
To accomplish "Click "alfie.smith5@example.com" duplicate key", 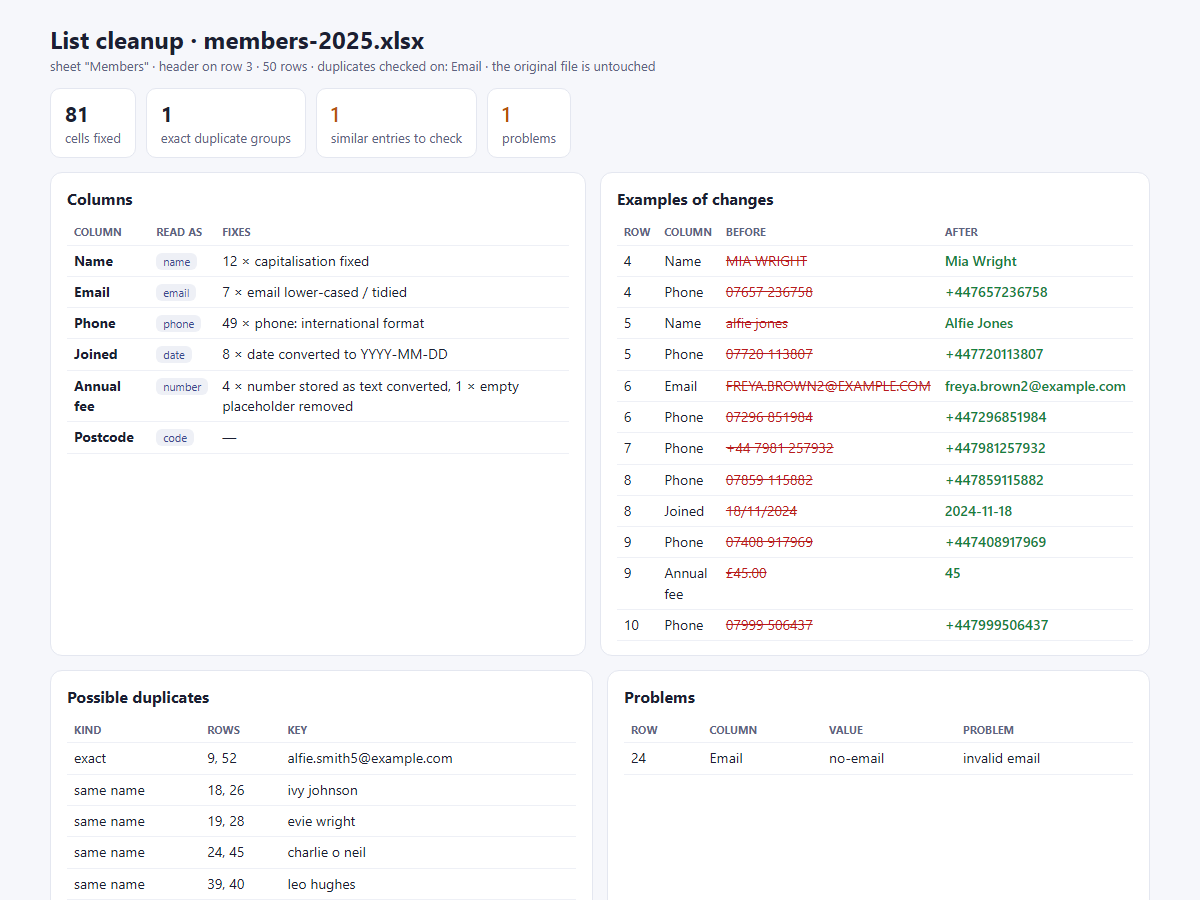I will coord(370,759).
